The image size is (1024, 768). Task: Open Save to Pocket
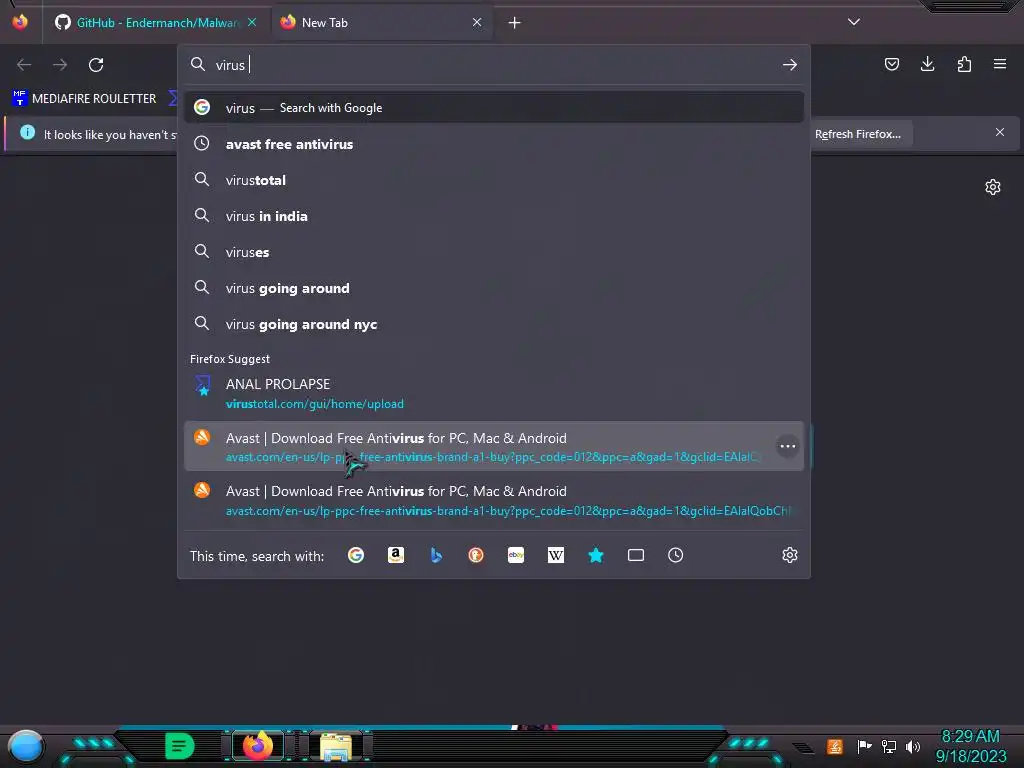pyautogui.click(x=891, y=64)
